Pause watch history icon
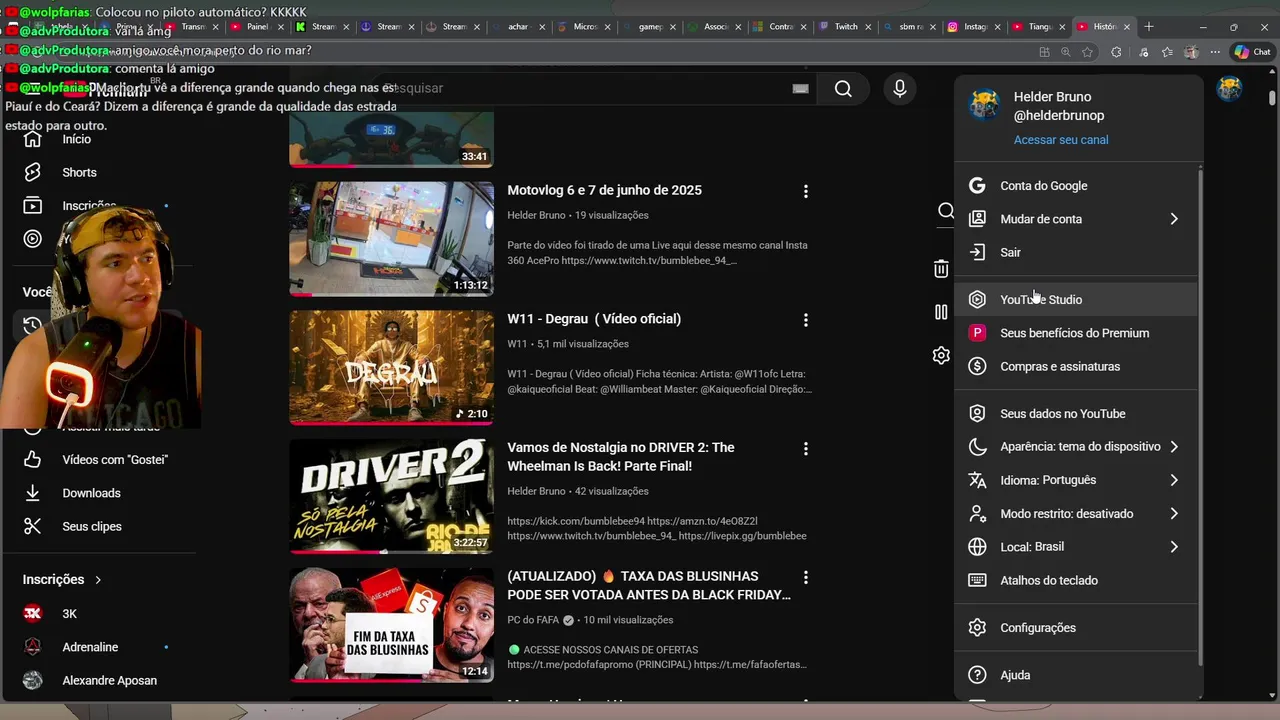The height and width of the screenshot is (720, 1280). (941, 312)
